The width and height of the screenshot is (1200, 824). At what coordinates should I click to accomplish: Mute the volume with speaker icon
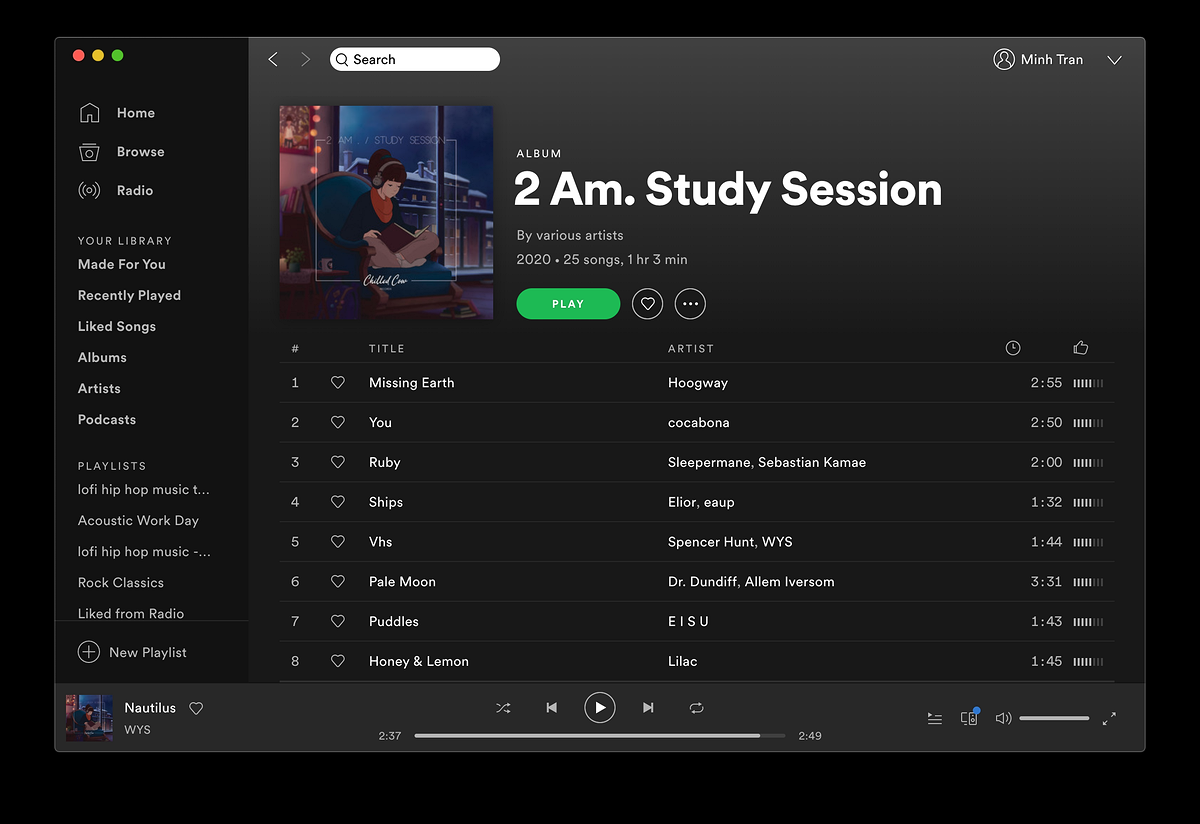click(1003, 718)
